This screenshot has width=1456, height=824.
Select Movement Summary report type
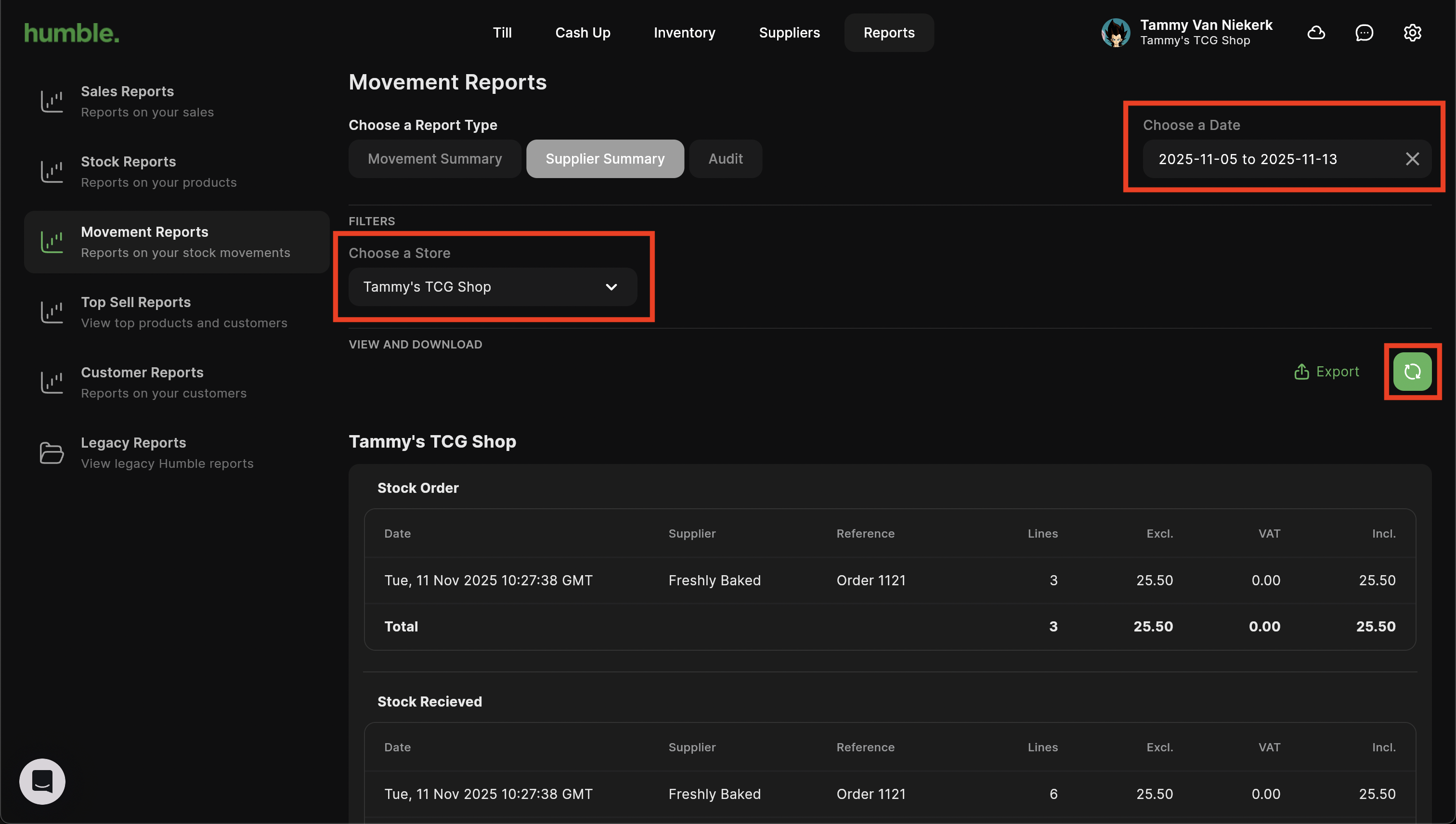pos(434,159)
